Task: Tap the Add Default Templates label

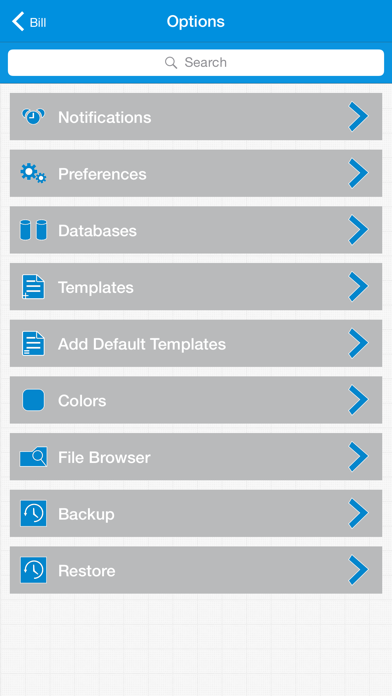Action: point(142,344)
